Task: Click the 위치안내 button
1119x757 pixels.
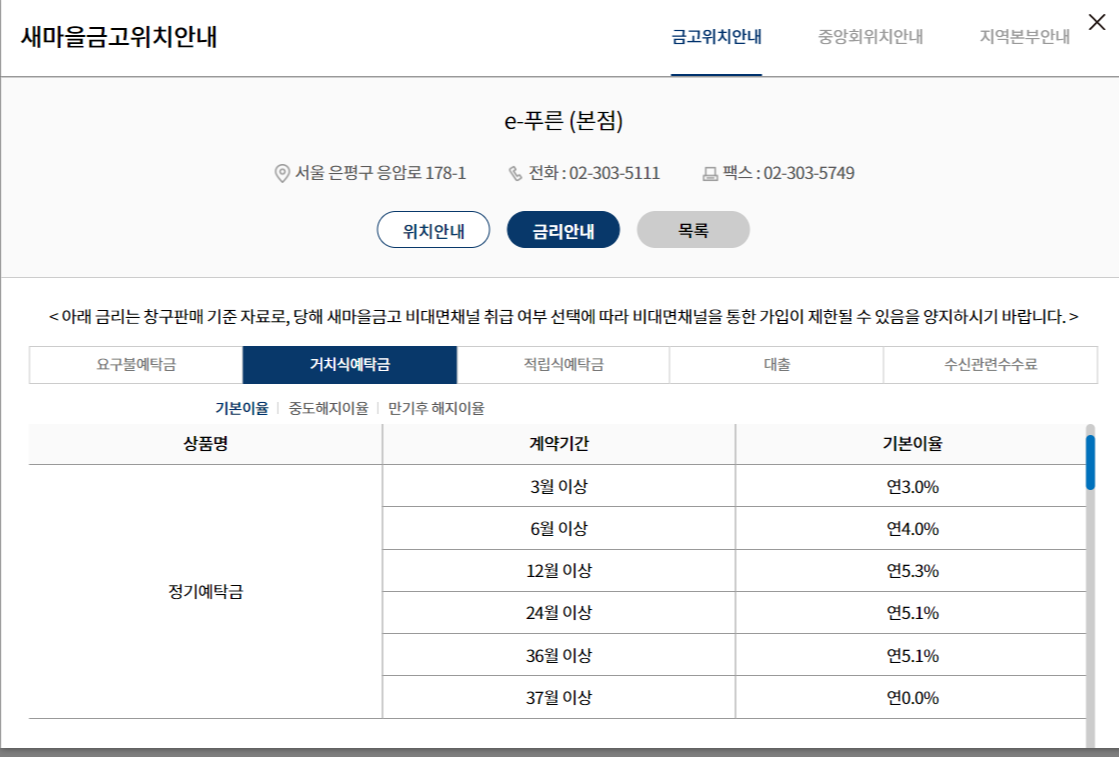Action: click(x=433, y=230)
